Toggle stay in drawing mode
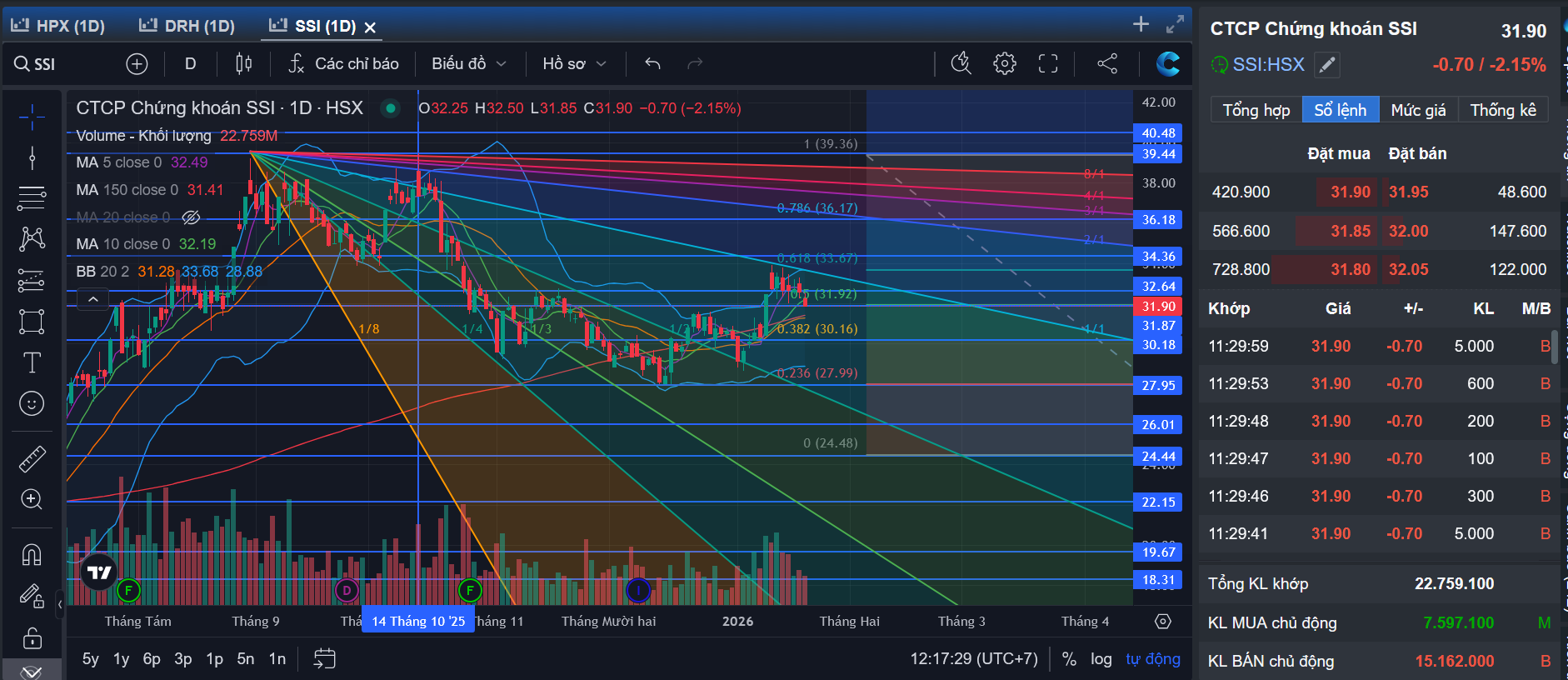 click(32, 596)
